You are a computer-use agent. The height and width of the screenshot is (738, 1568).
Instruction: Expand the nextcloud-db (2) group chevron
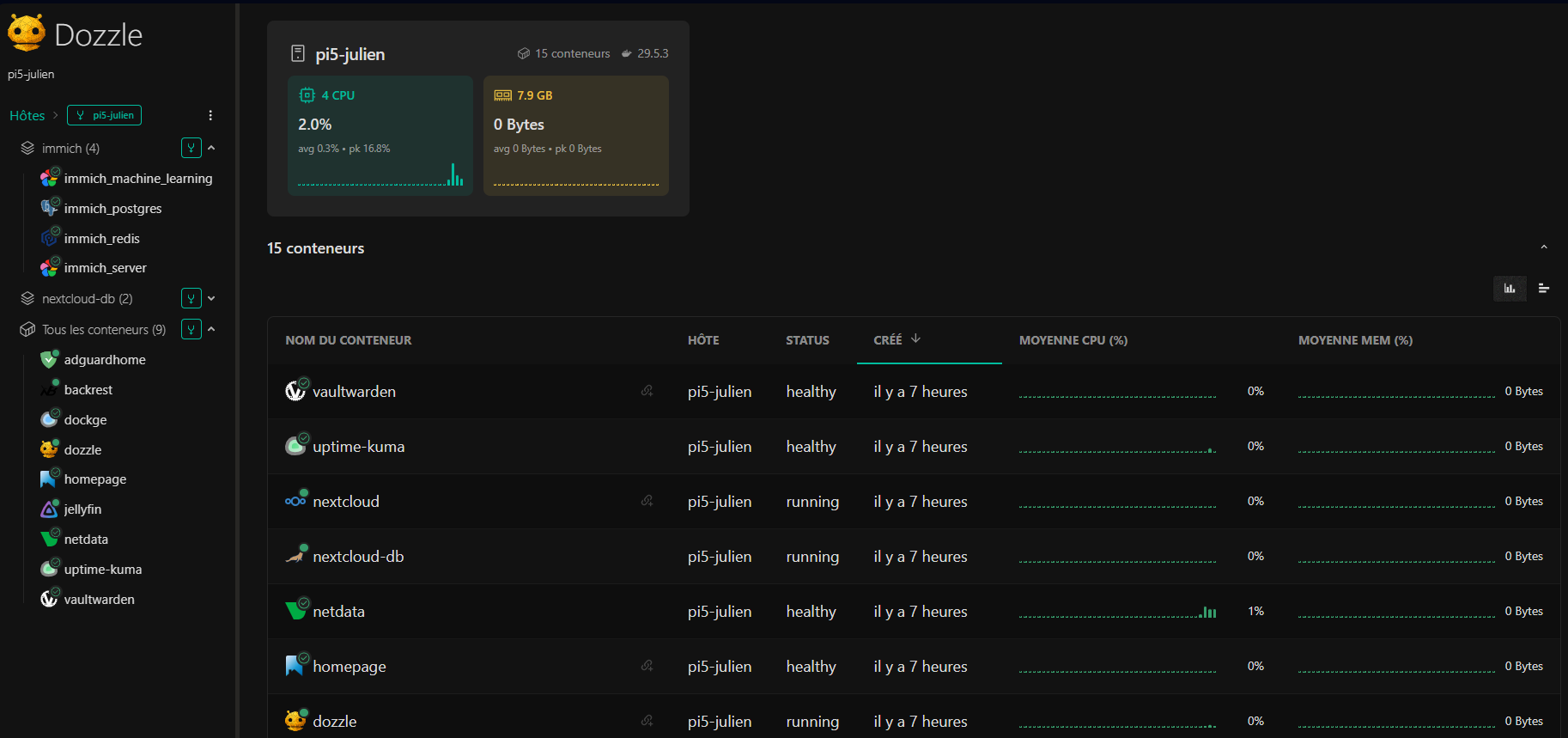[x=211, y=298]
